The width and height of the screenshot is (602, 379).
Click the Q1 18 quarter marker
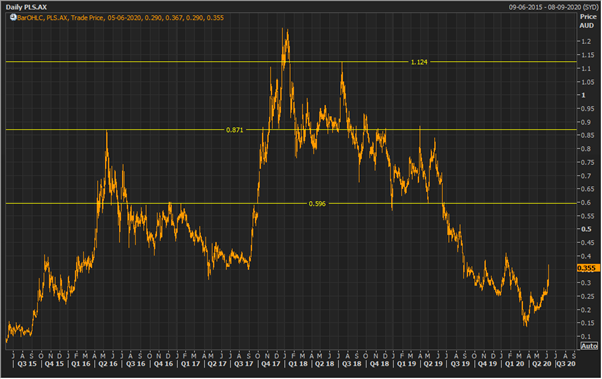pyautogui.click(x=298, y=364)
